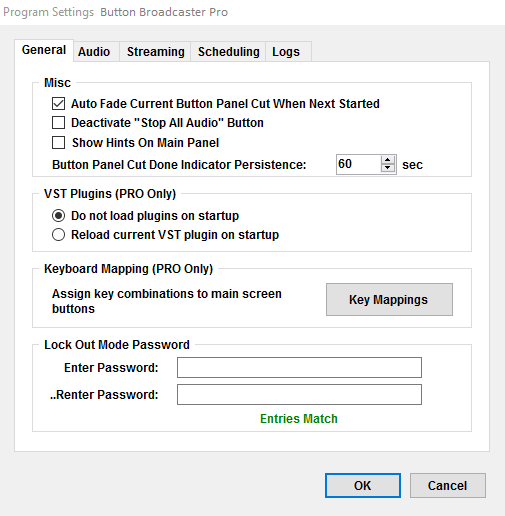The height and width of the screenshot is (516, 505).
Task: Decrease persistence seconds with down arrow
Action: 387,168
